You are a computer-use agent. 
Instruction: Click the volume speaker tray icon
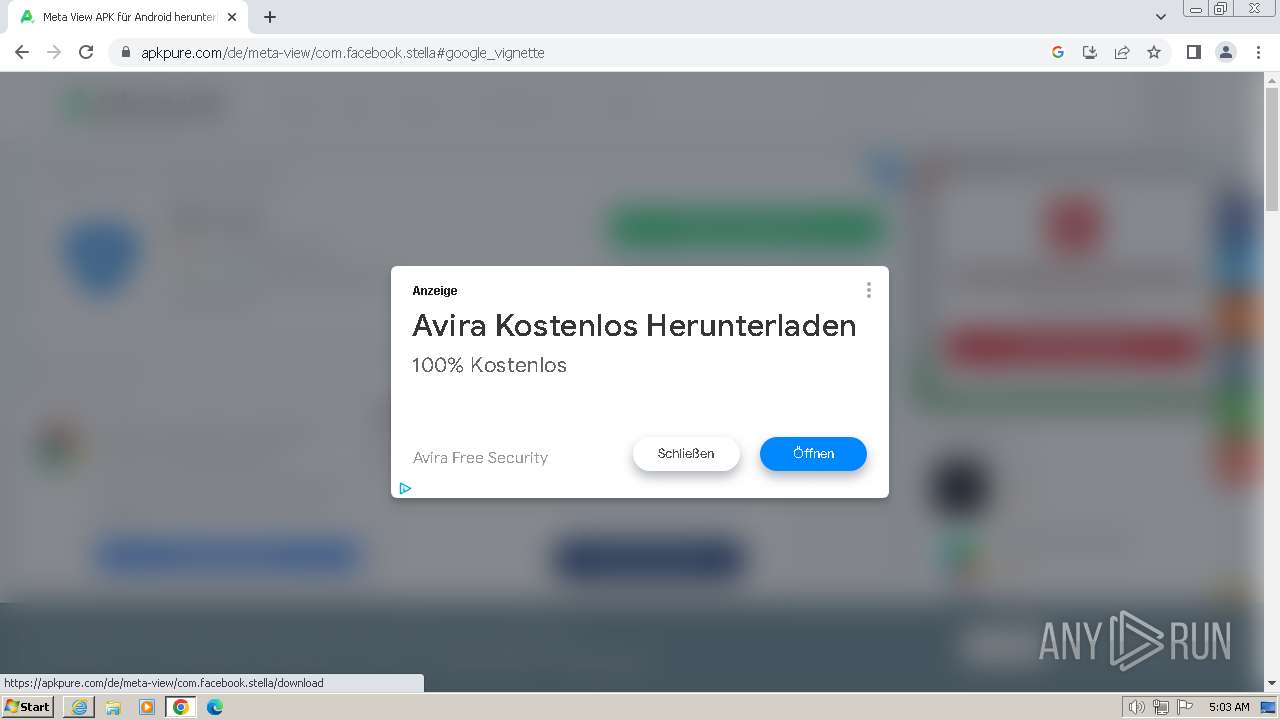[x=1137, y=707]
